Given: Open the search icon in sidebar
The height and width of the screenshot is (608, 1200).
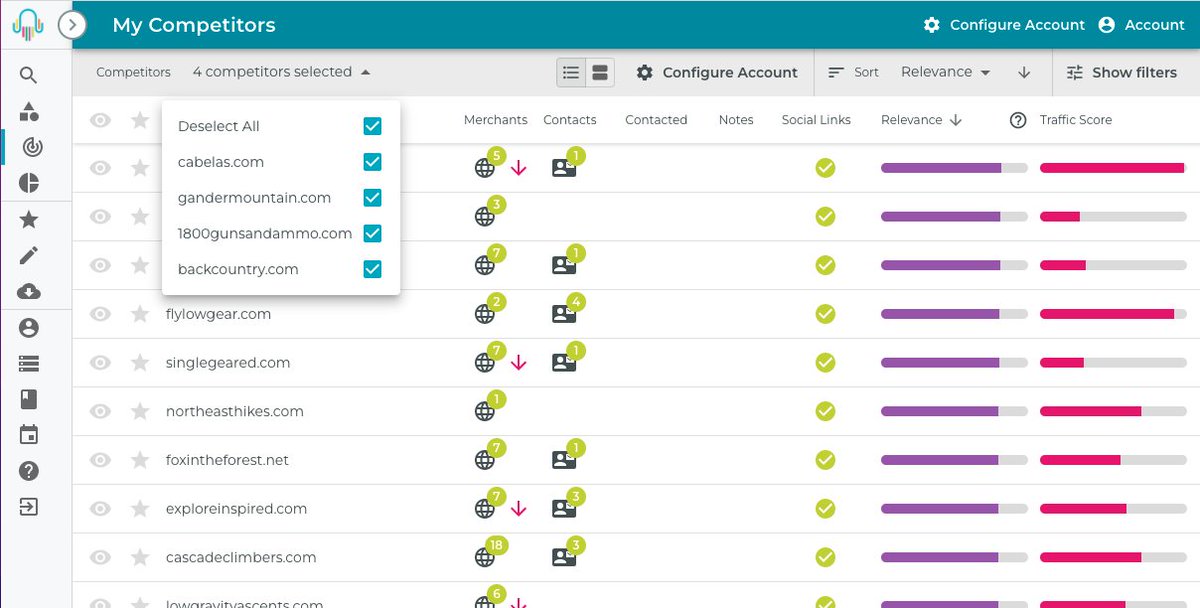Looking at the screenshot, I should pyautogui.click(x=29, y=75).
